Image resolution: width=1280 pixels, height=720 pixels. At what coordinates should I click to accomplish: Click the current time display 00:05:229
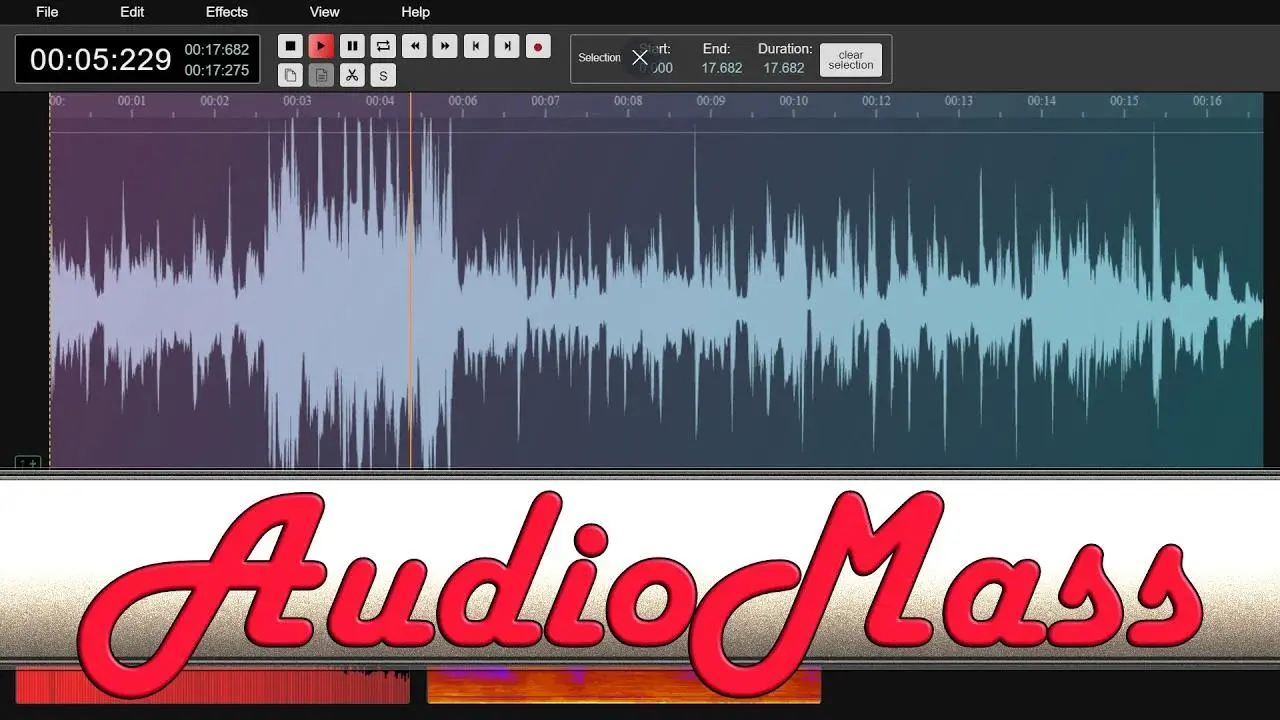point(101,60)
